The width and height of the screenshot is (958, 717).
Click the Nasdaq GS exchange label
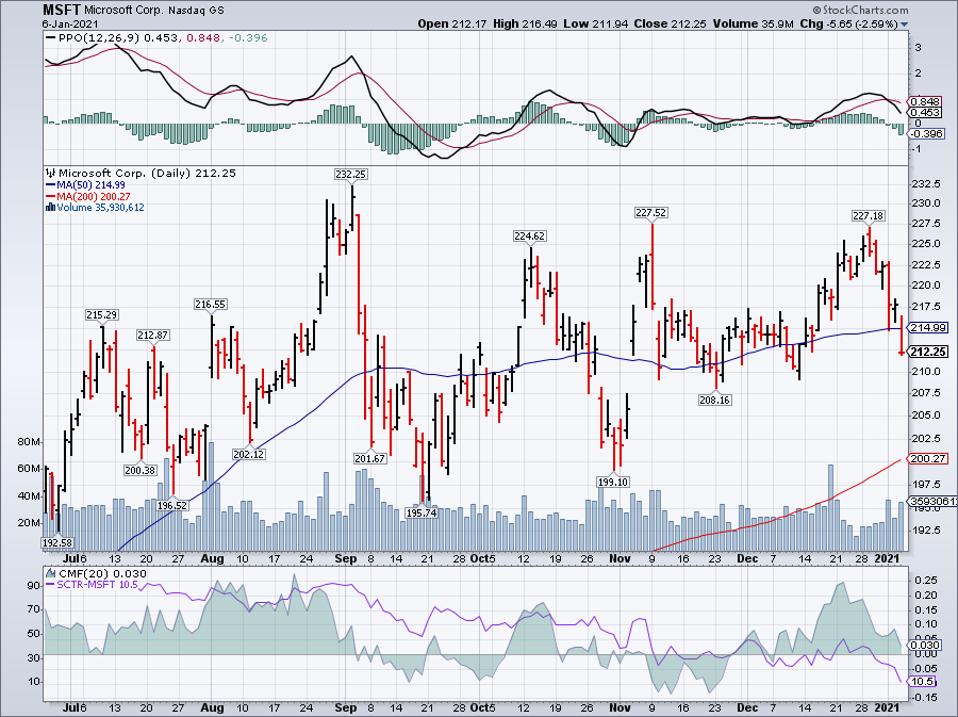tap(196, 11)
